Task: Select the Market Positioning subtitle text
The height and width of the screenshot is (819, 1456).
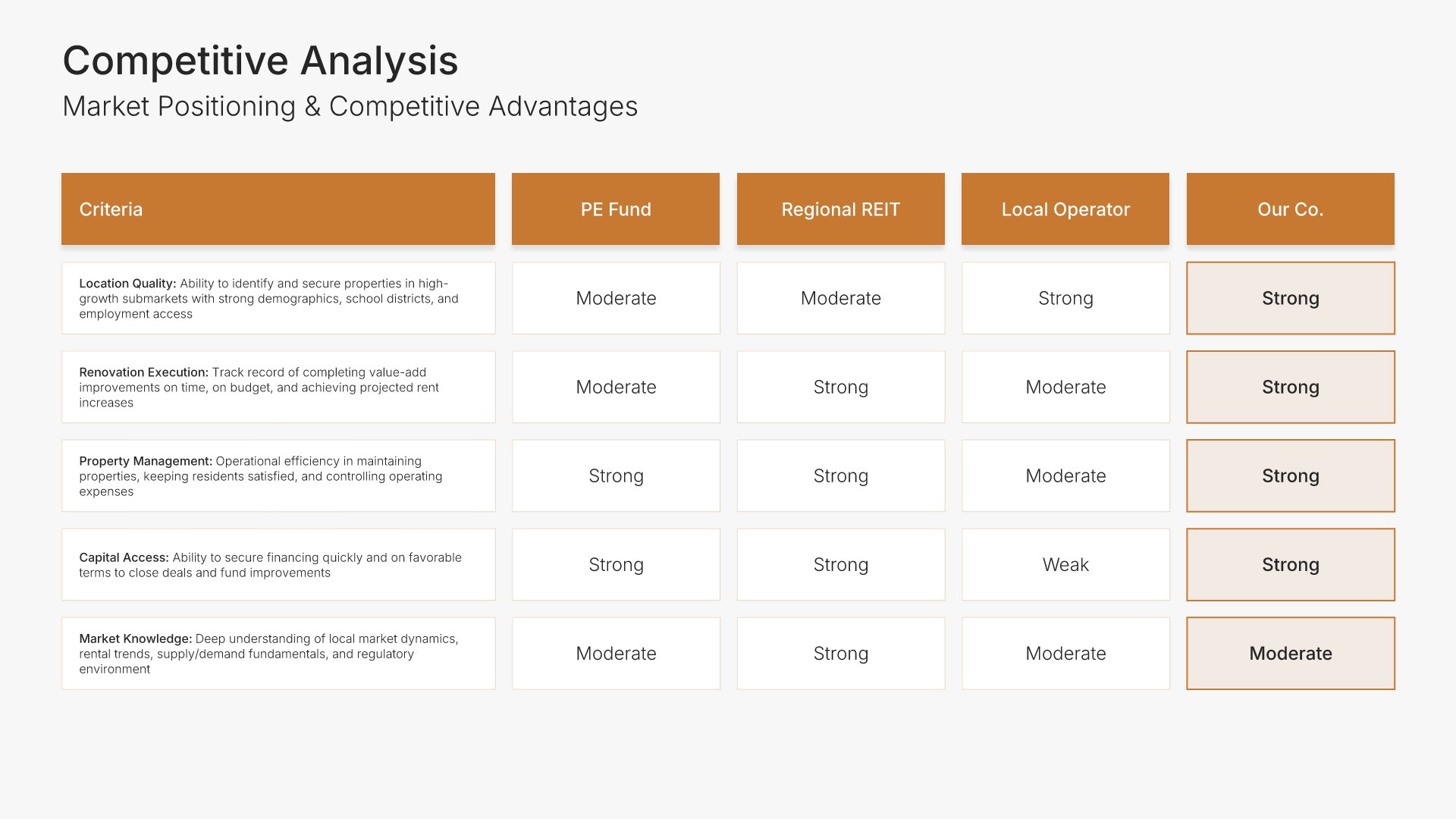Action: (350, 107)
